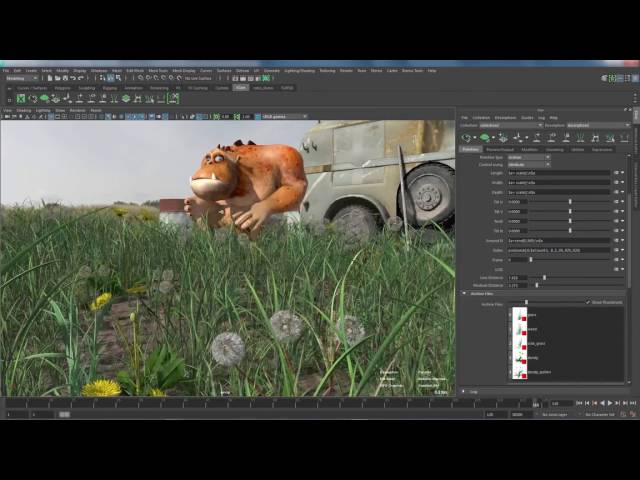
Task: Open the Collection dropdown in XGen
Action: pyautogui.click(x=511, y=125)
